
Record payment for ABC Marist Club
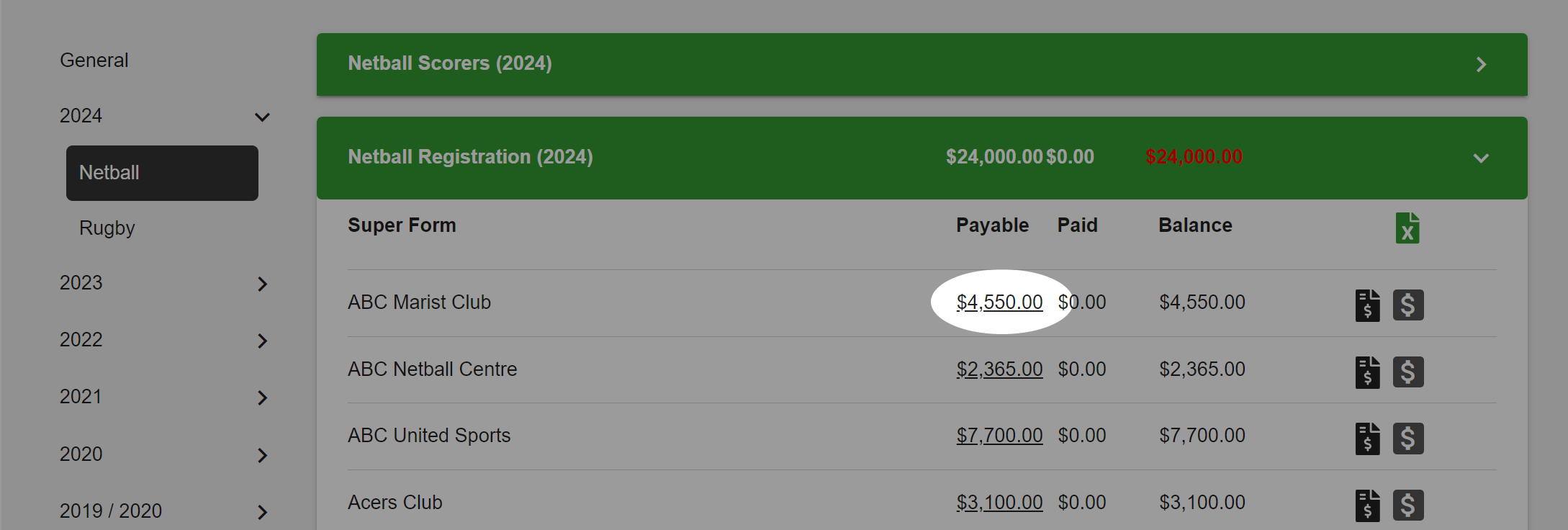[x=1408, y=305]
